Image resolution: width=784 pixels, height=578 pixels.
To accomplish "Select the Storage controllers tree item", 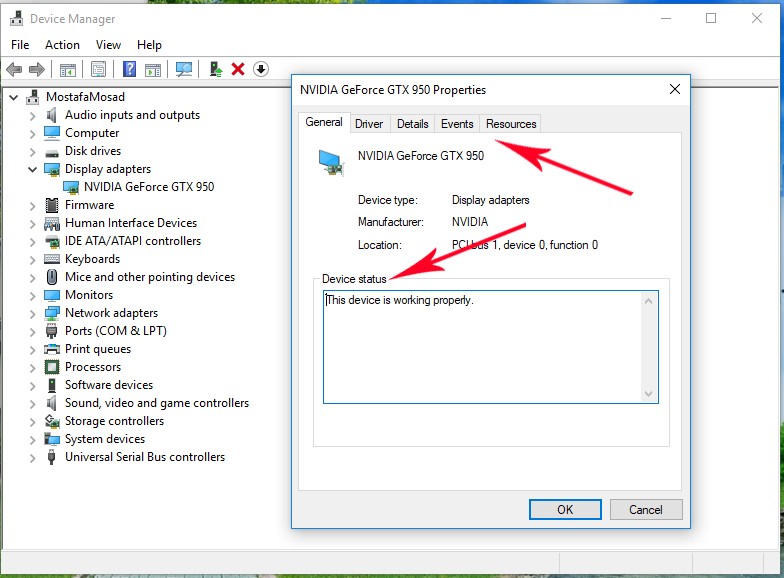I will 114,421.
